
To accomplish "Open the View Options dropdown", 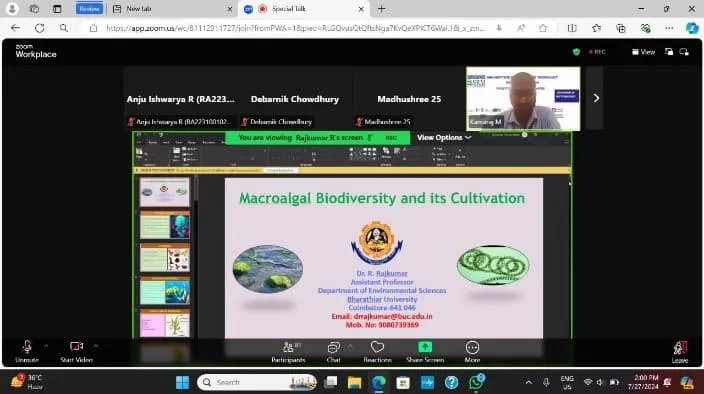I will pyautogui.click(x=444, y=137).
